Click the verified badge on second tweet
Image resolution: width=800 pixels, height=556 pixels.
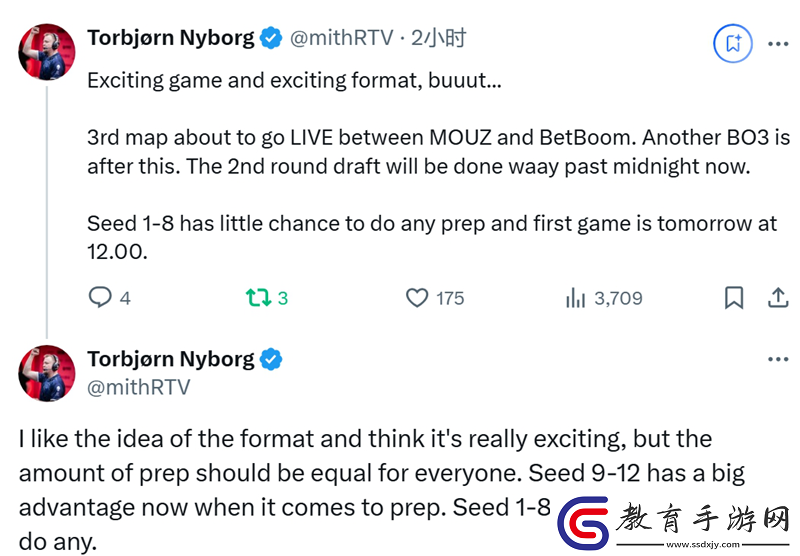[271, 359]
